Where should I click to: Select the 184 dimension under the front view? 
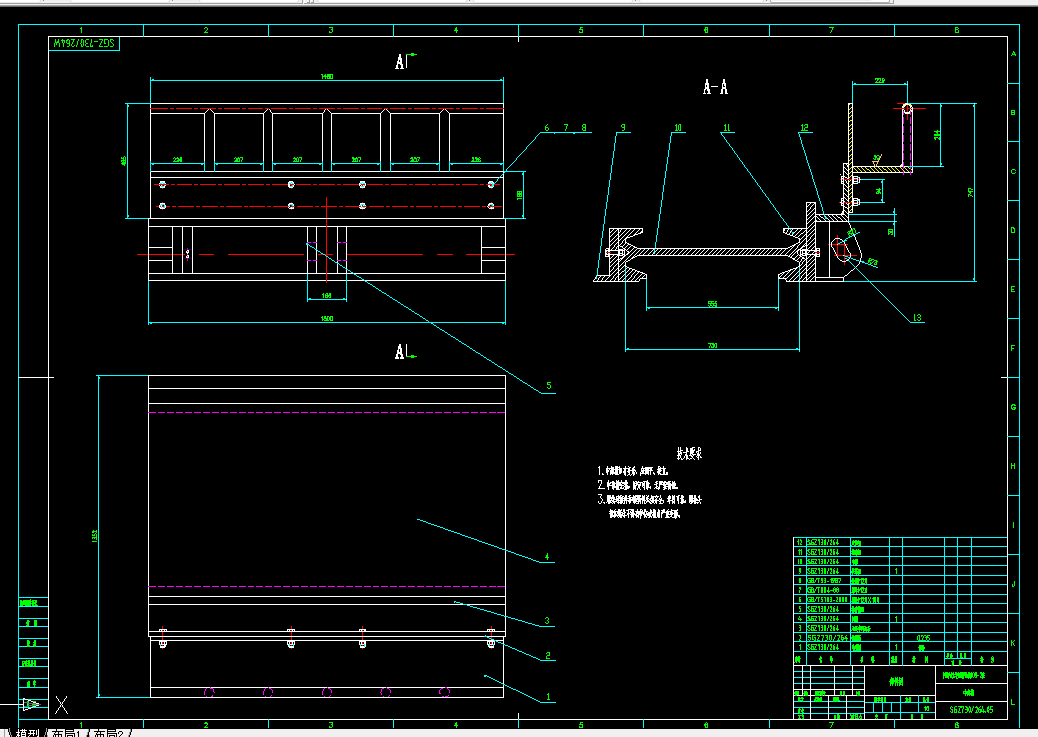point(326,295)
